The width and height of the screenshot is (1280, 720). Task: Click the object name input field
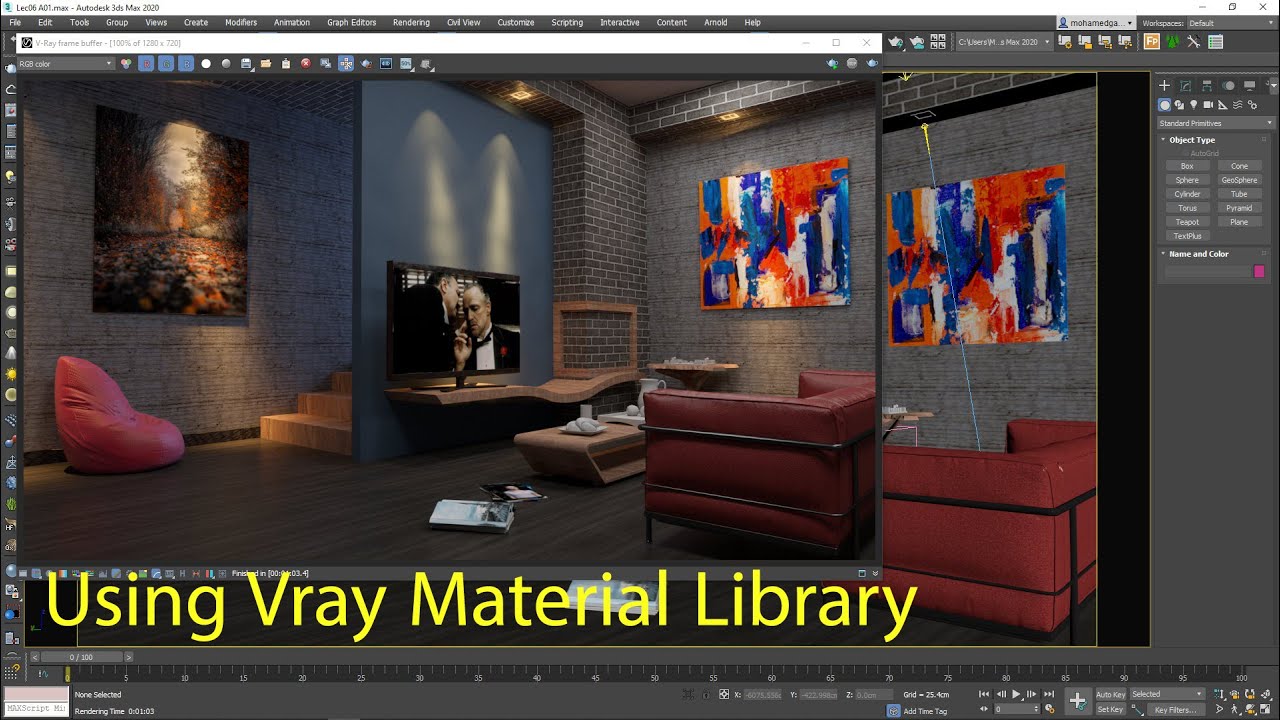(x=1208, y=271)
